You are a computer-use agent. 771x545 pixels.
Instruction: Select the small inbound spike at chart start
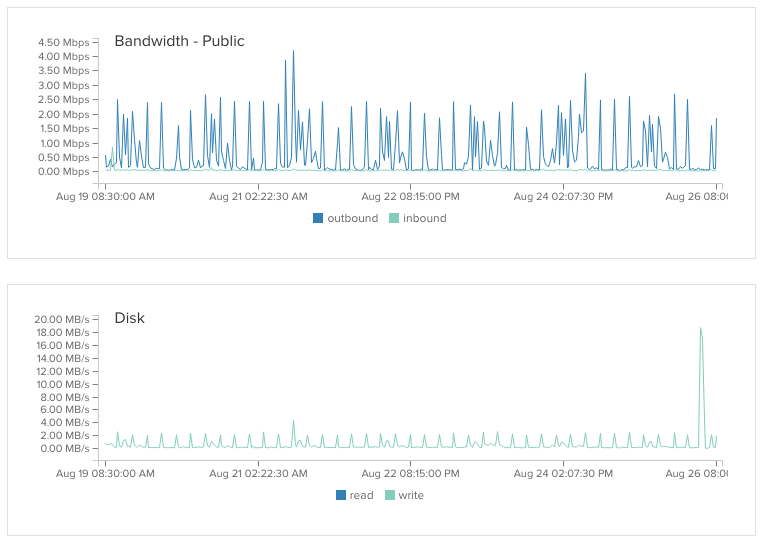coord(112,148)
